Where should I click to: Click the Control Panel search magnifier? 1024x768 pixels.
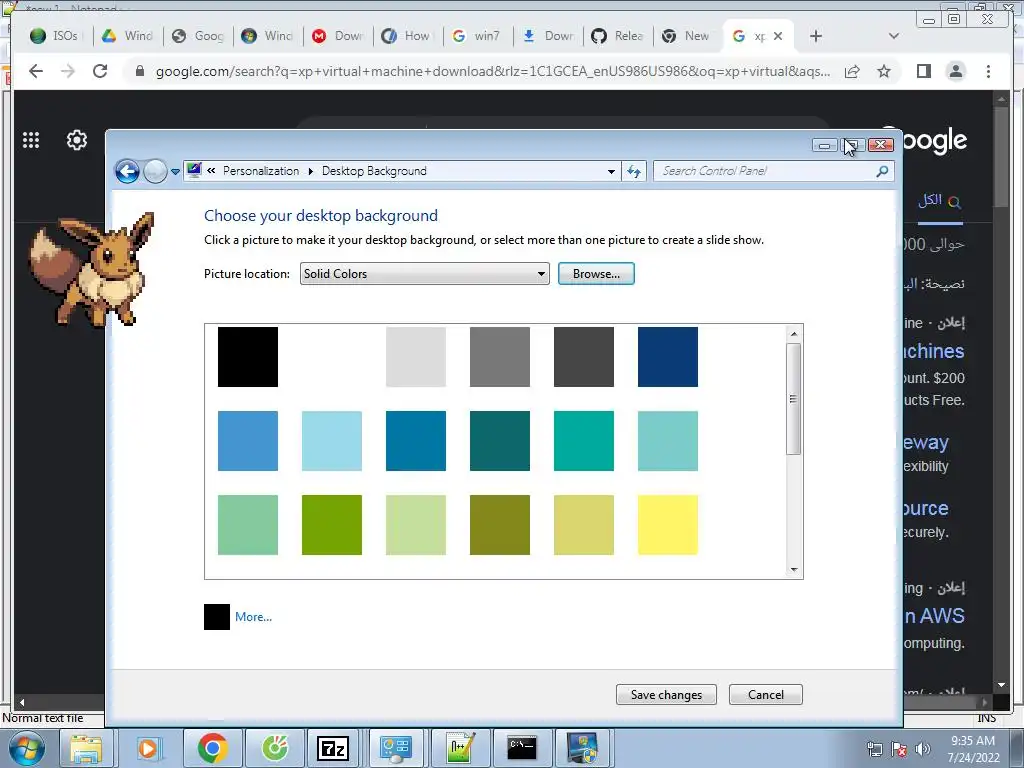coord(882,171)
